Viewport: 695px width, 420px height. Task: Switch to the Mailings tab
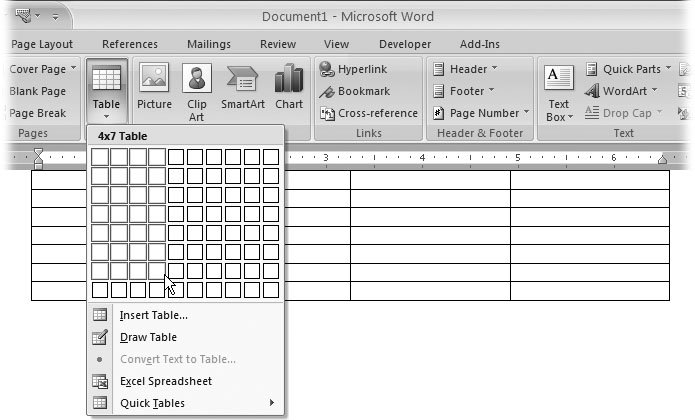click(208, 44)
